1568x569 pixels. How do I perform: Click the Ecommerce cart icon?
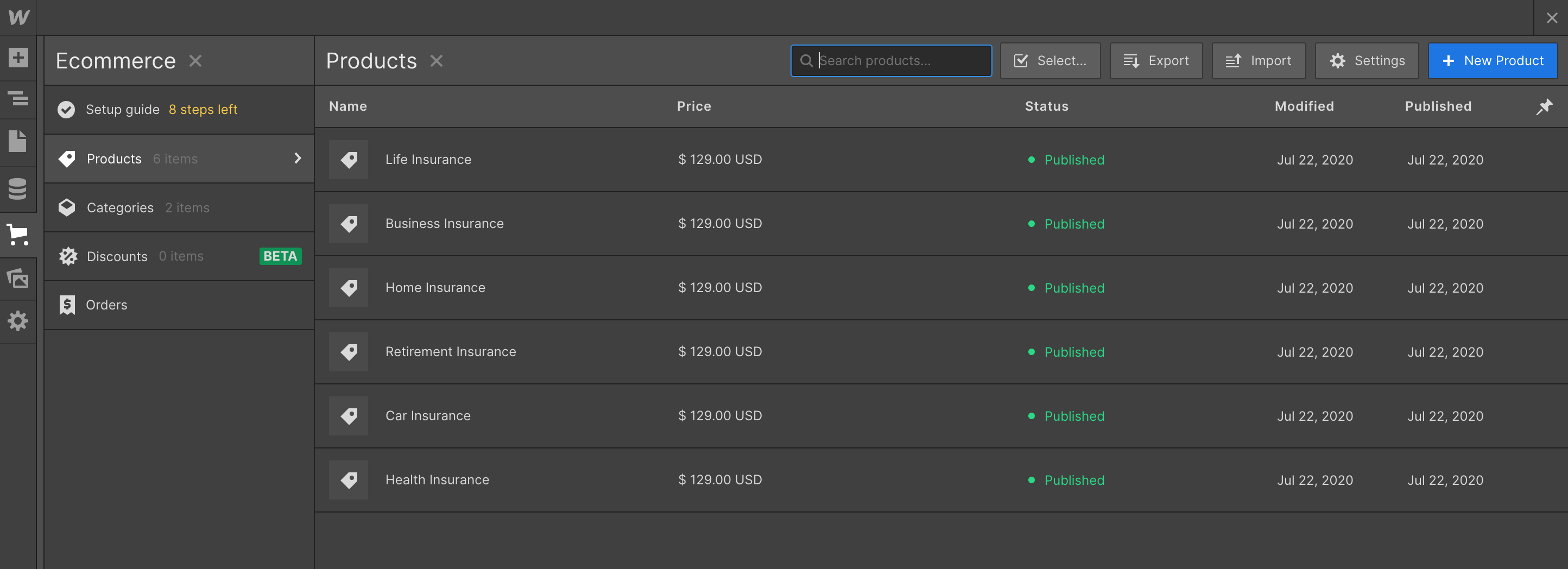click(x=18, y=235)
